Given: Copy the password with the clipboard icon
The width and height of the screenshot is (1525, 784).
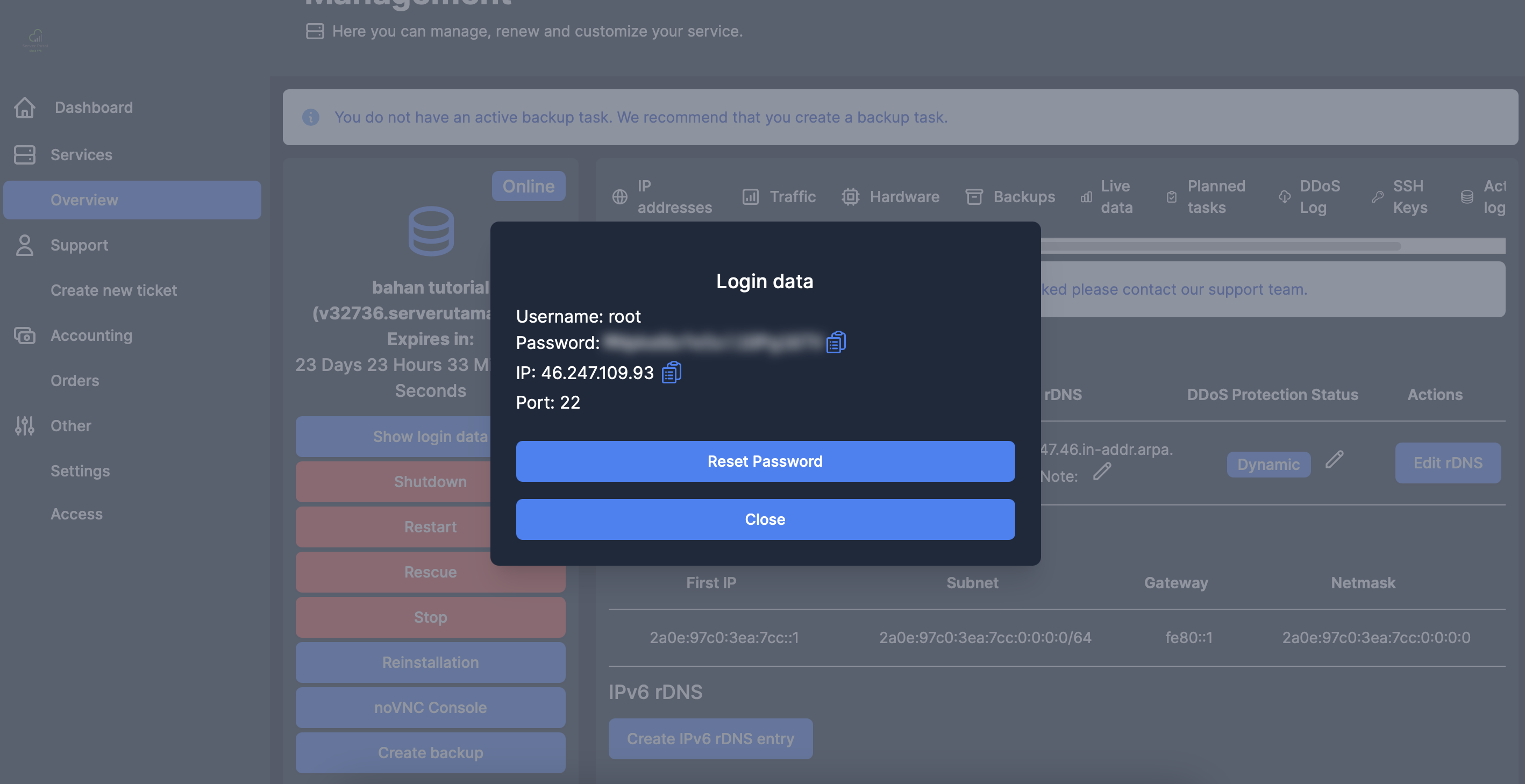Looking at the screenshot, I should (836, 342).
